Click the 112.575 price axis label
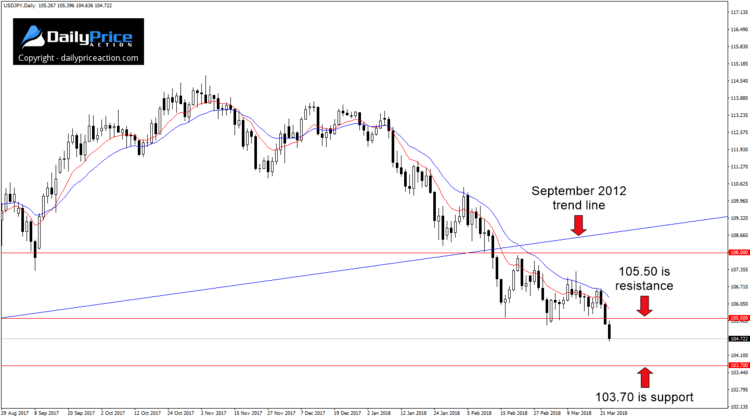The image size is (750, 419). click(739, 132)
